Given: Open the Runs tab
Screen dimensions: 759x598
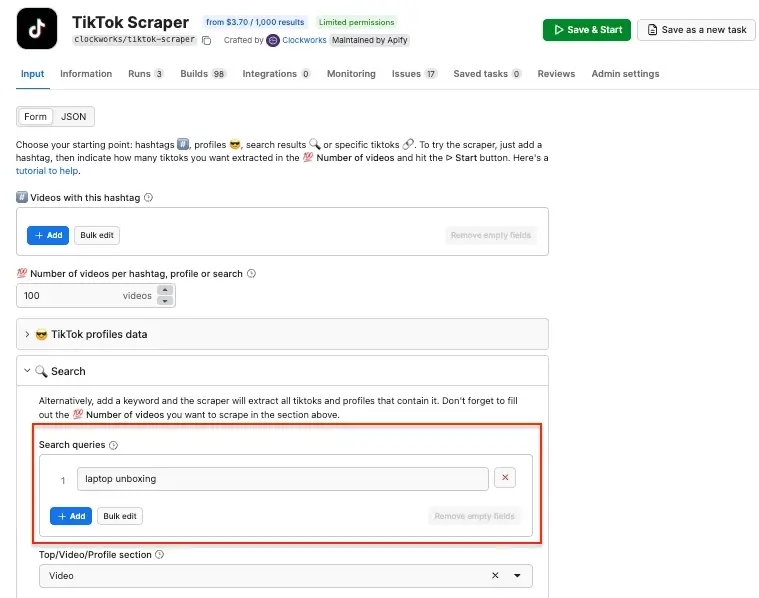Looking at the screenshot, I should 145,74.
